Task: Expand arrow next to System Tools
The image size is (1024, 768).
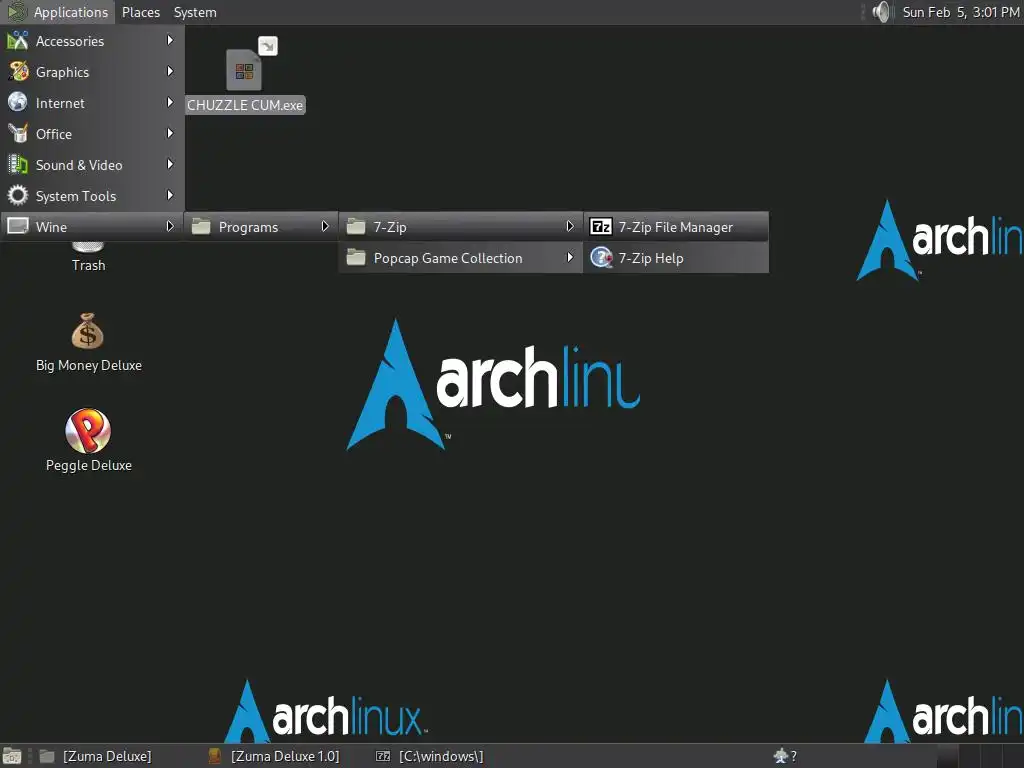Action: [170, 195]
